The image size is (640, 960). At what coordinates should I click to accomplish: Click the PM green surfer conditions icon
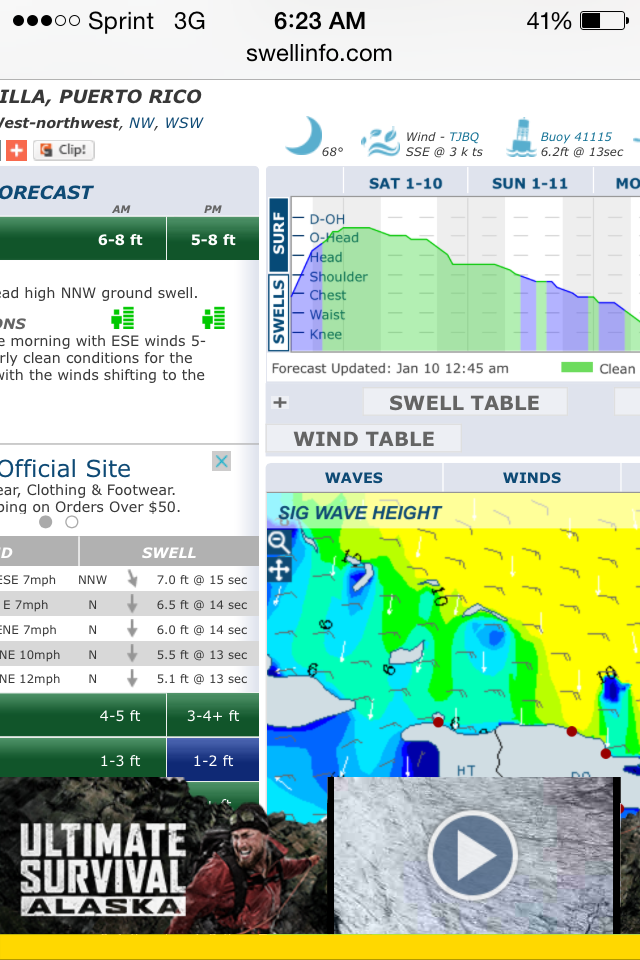214,318
